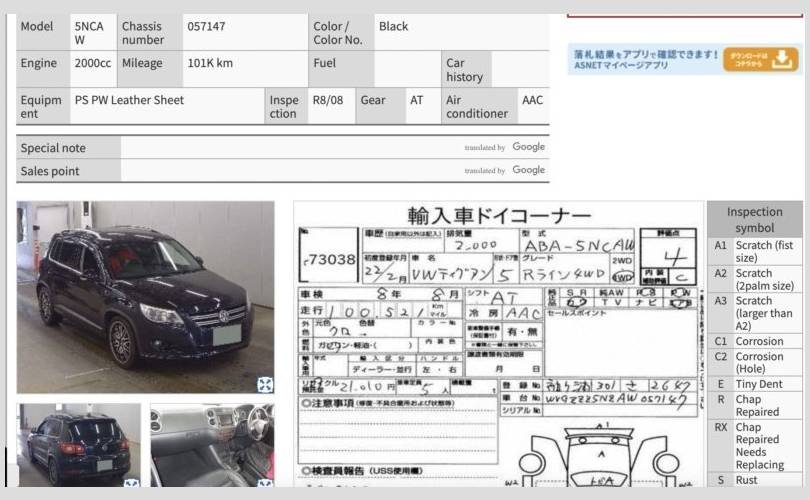The height and width of the screenshot is (500, 810).
Task: Click the Car history cell
Action: (464, 70)
